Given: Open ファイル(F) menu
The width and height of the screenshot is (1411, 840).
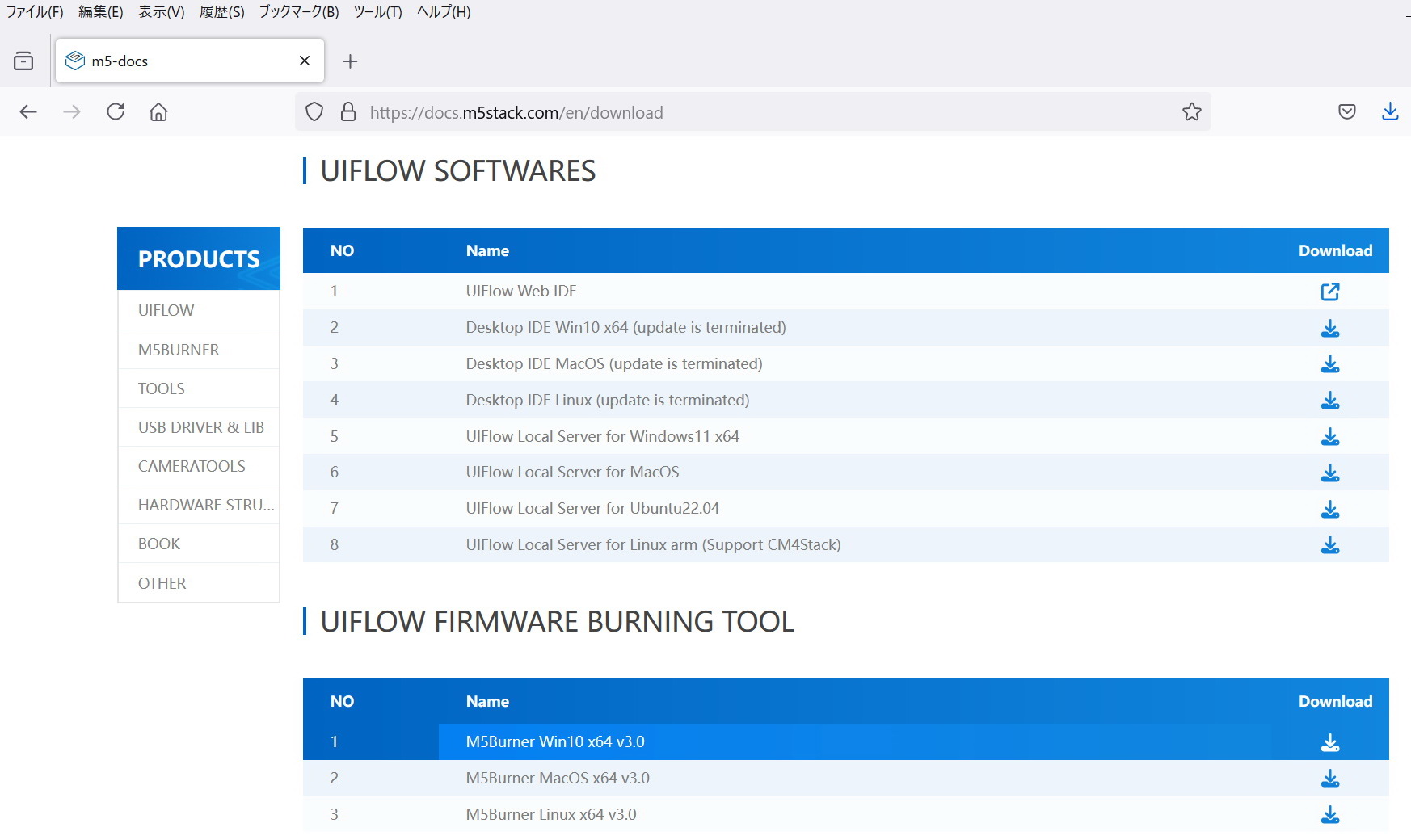Looking at the screenshot, I should (35, 12).
